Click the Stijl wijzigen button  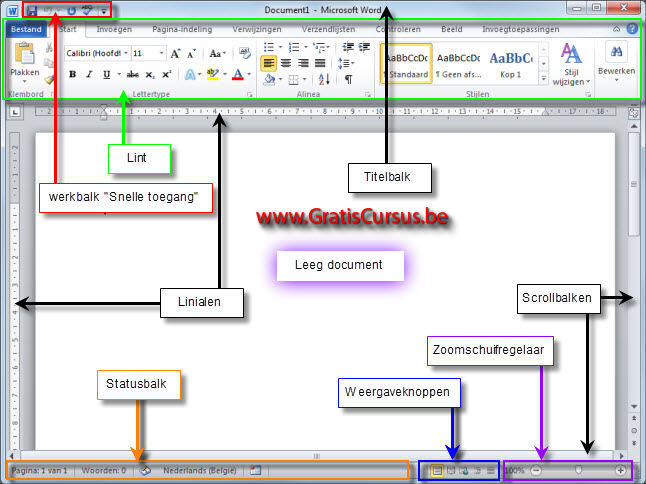tap(571, 64)
